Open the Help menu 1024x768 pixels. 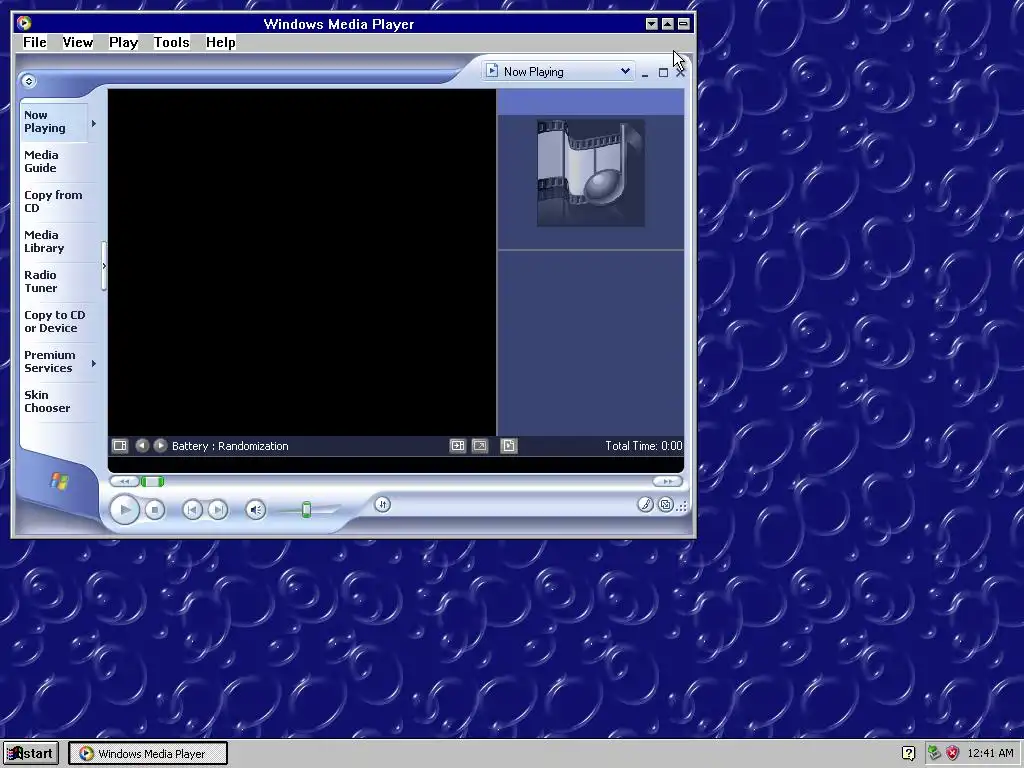coord(221,42)
